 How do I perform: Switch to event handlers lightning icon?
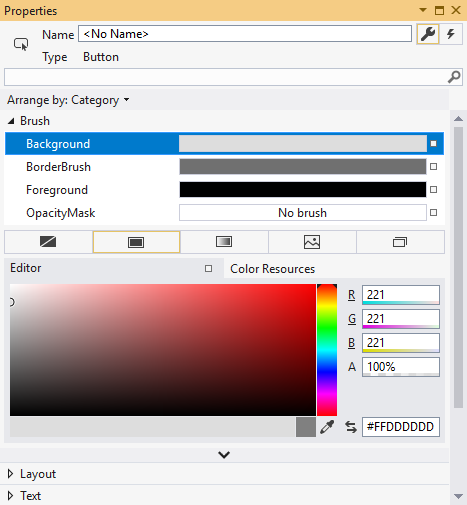tap(451, 34)
